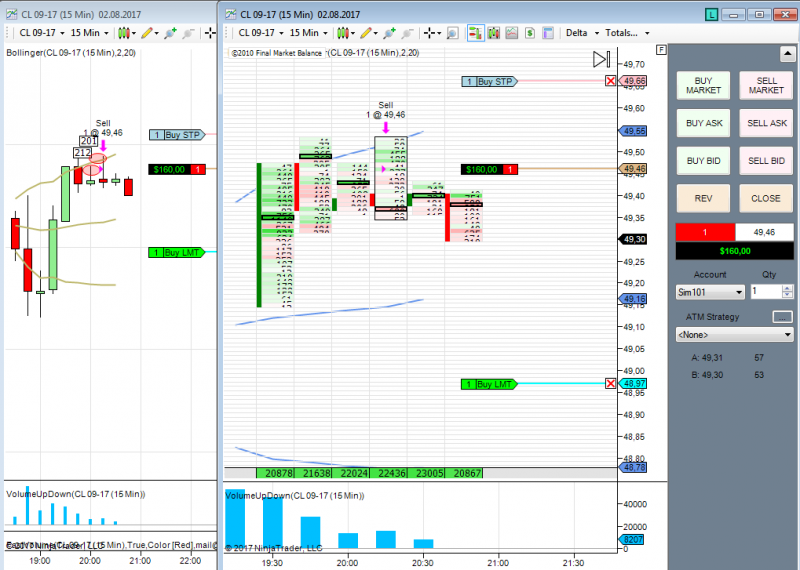The image size is (800, 570).
Task: Click the 23005 volume total cell
Action: (426, 473)
